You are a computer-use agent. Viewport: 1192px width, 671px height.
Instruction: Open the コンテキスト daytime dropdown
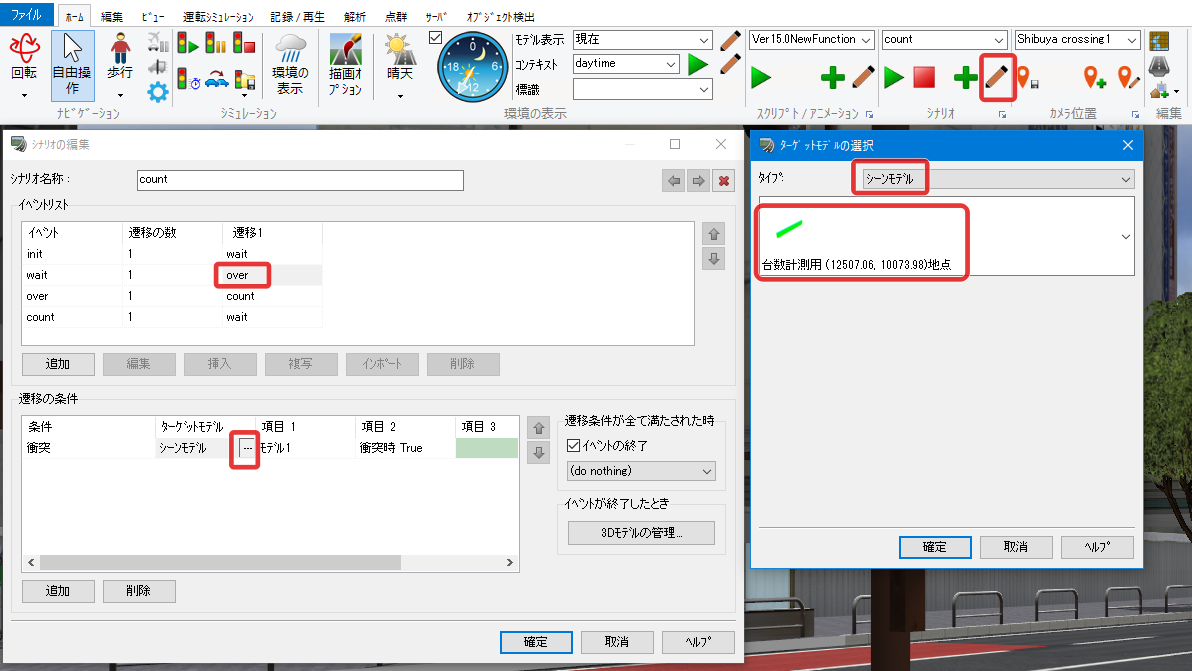[670, 64]
